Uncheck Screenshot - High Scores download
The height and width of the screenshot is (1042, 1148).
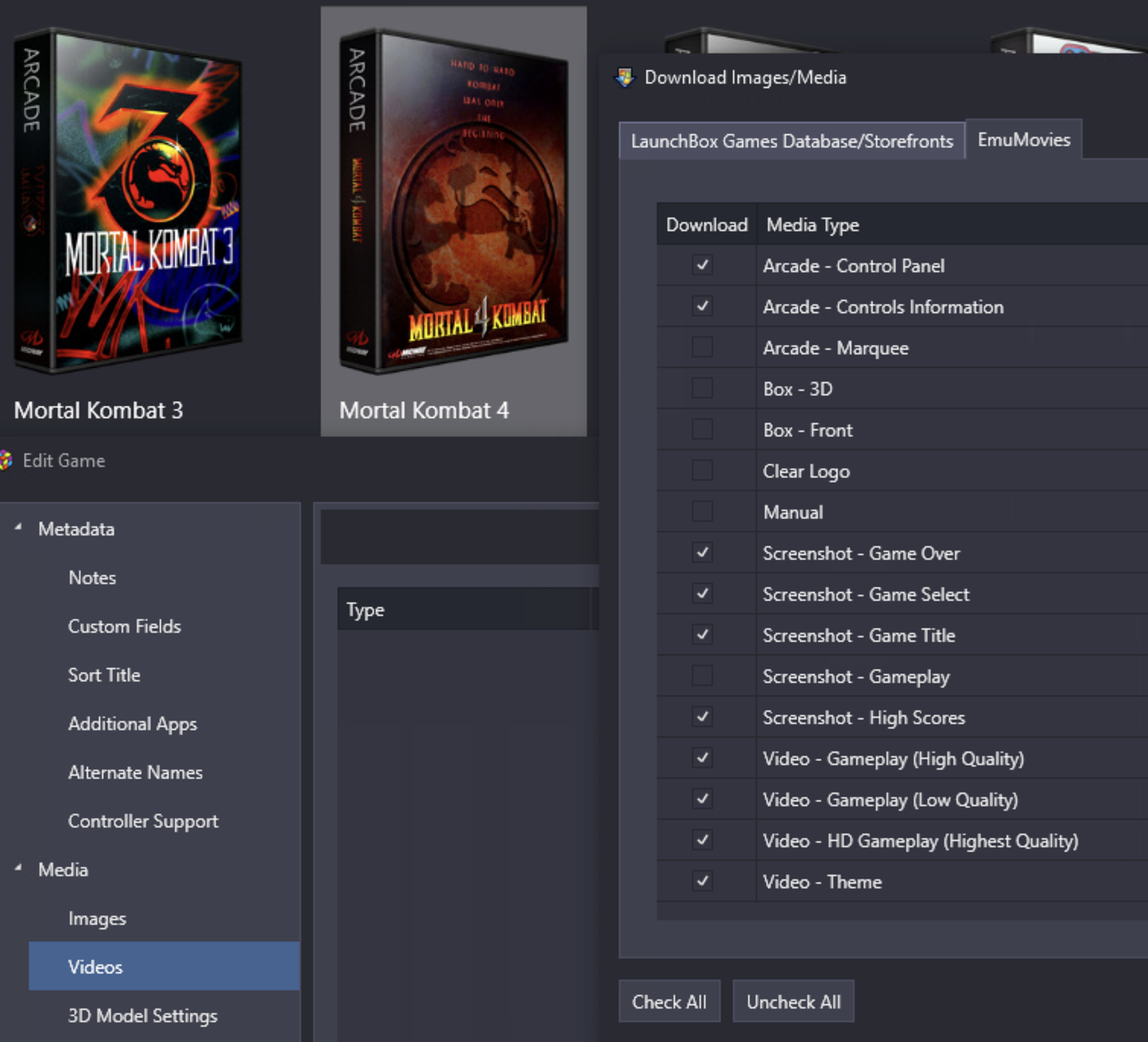[x=702, y=717]
